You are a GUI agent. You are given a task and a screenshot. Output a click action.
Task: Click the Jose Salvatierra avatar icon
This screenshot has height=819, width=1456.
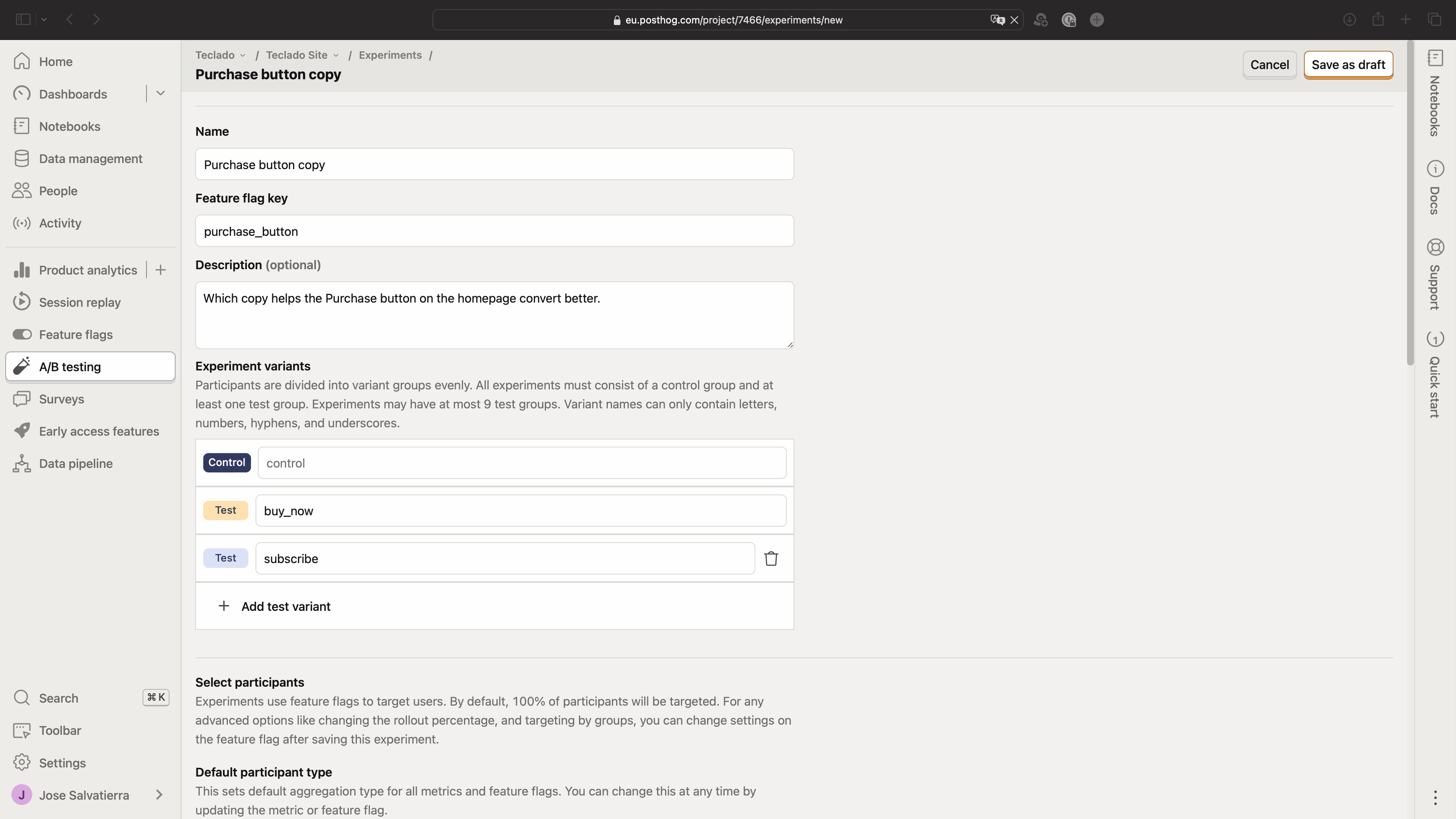click(22, 795)
